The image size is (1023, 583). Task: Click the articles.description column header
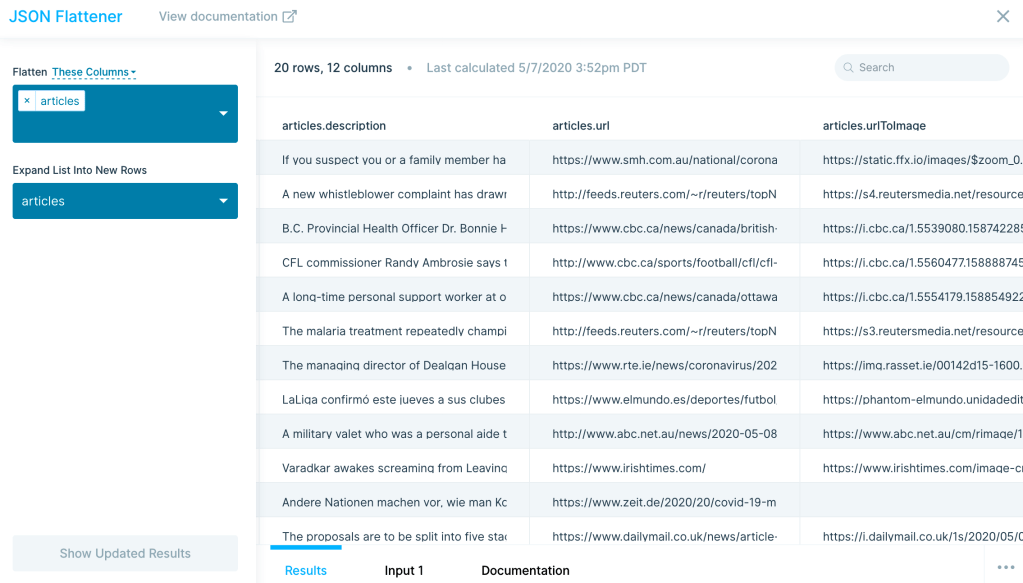334,126
